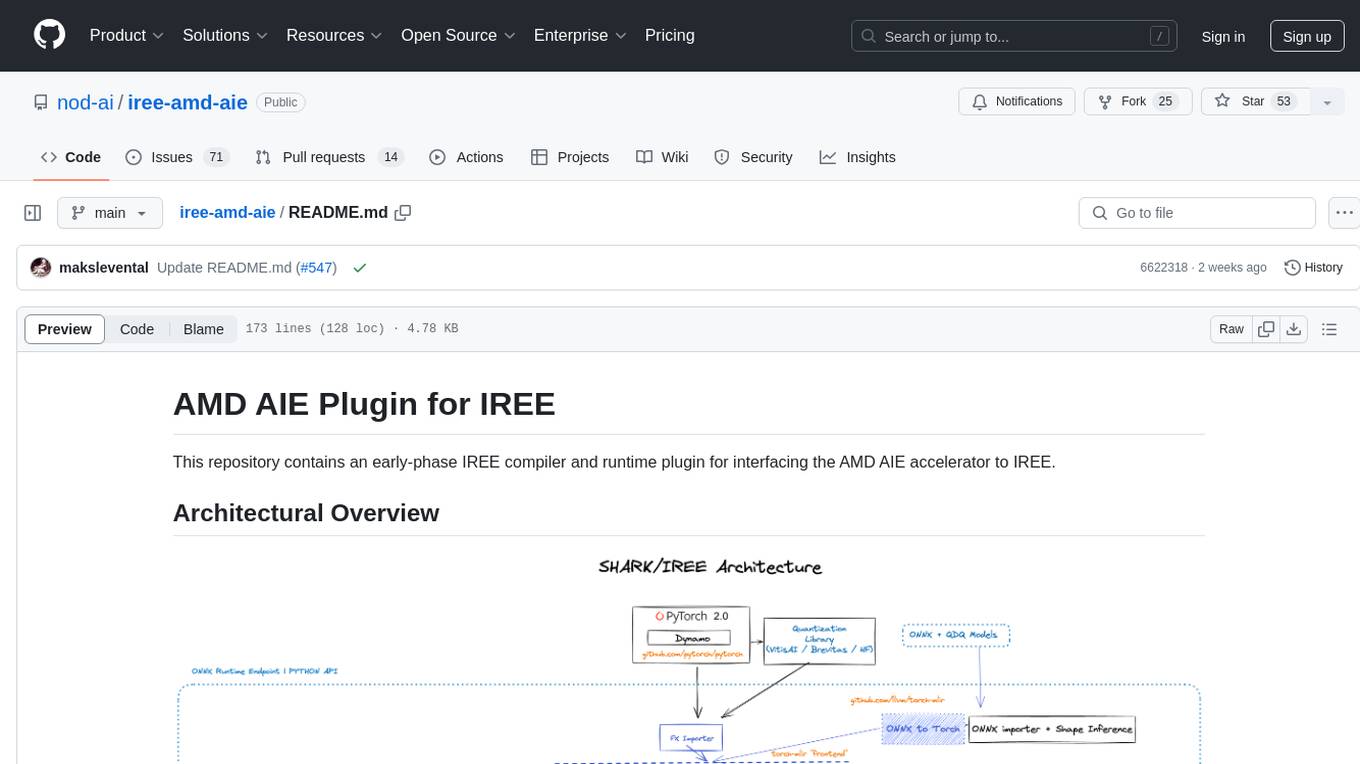Open the more file actions menu
This screenshot has height=764, width=1360.
[x=1344, y=213]
